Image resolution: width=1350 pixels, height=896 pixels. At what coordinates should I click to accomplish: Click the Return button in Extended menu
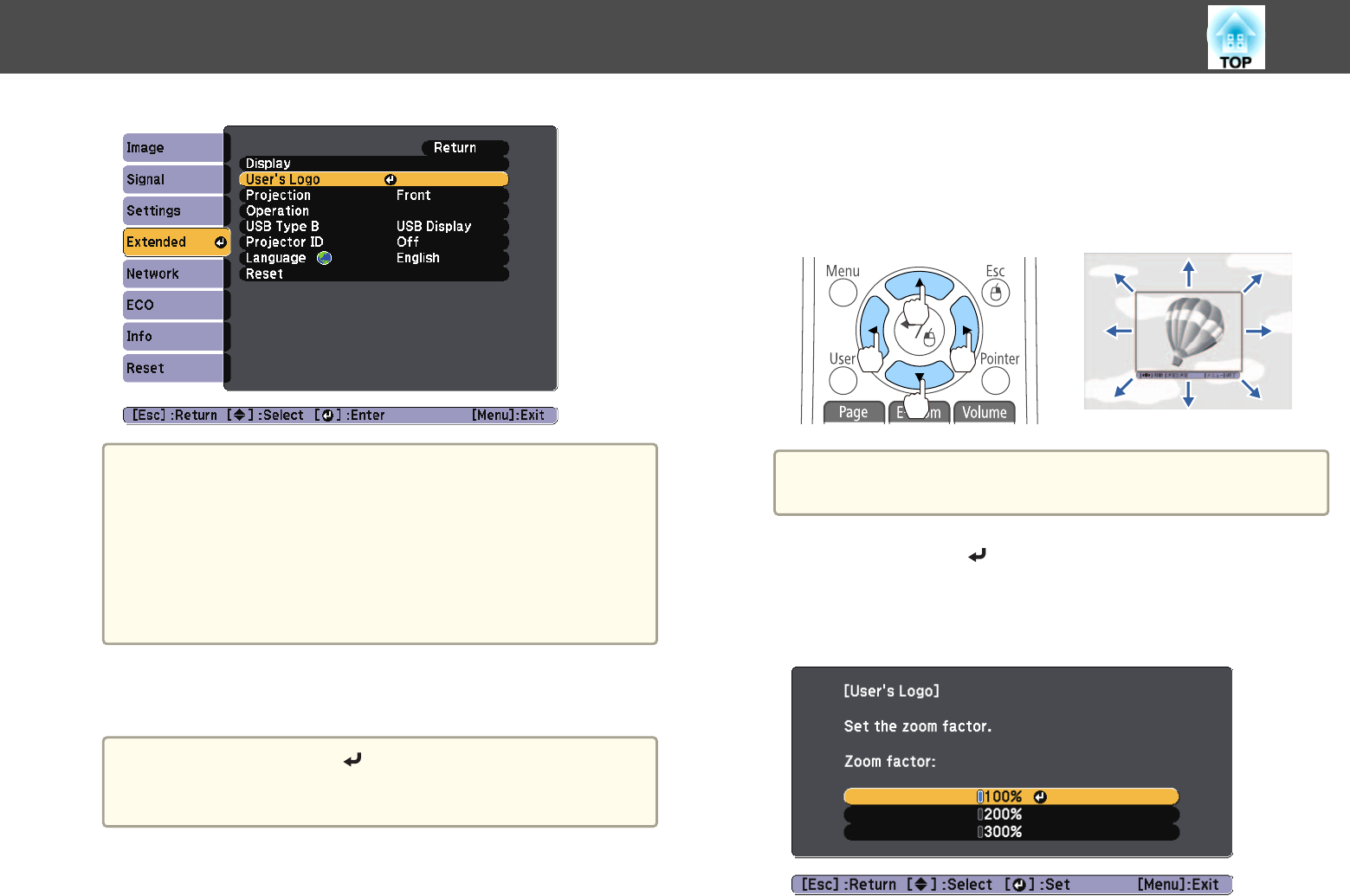(x=465, y=148)
